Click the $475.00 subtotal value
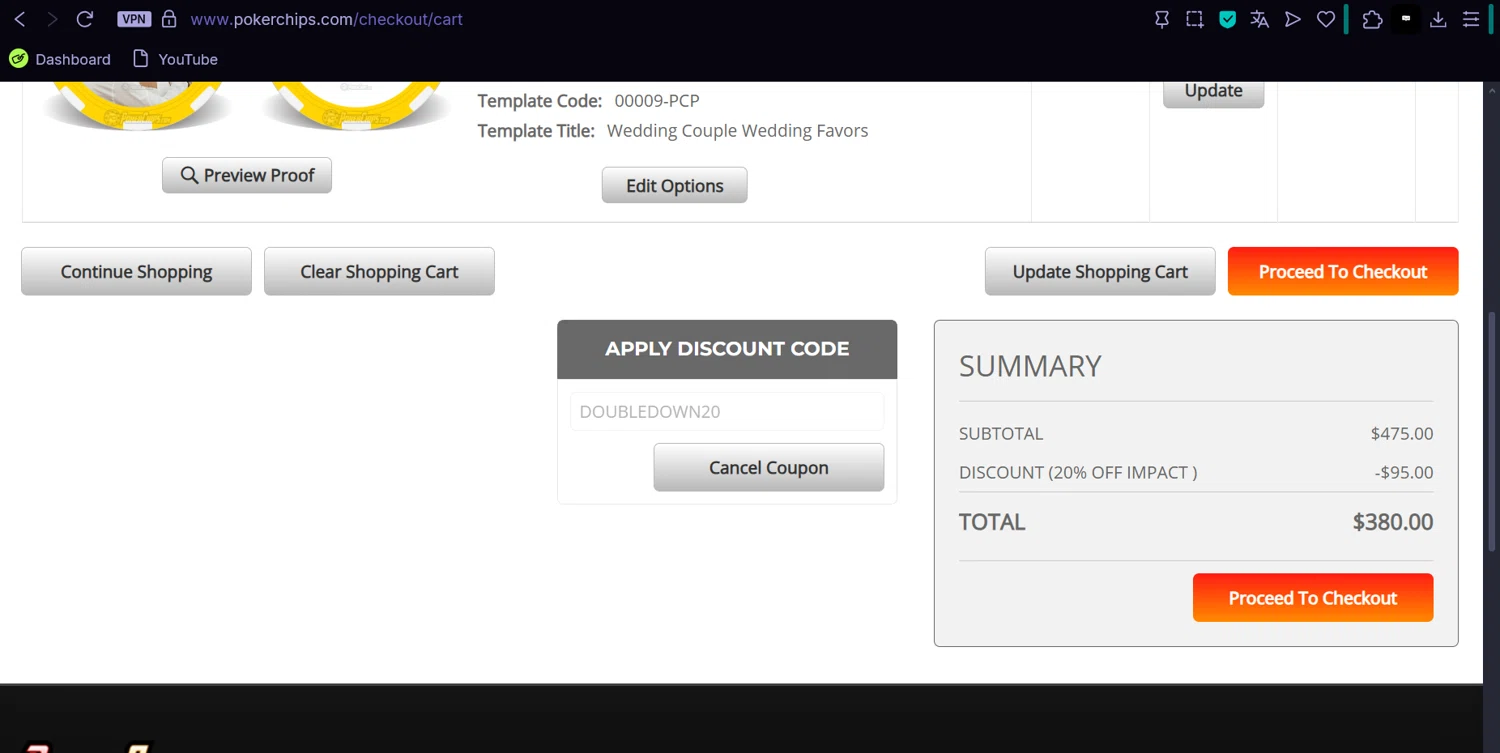This screenshot has height=753, width=1500. coord(1402,433)
